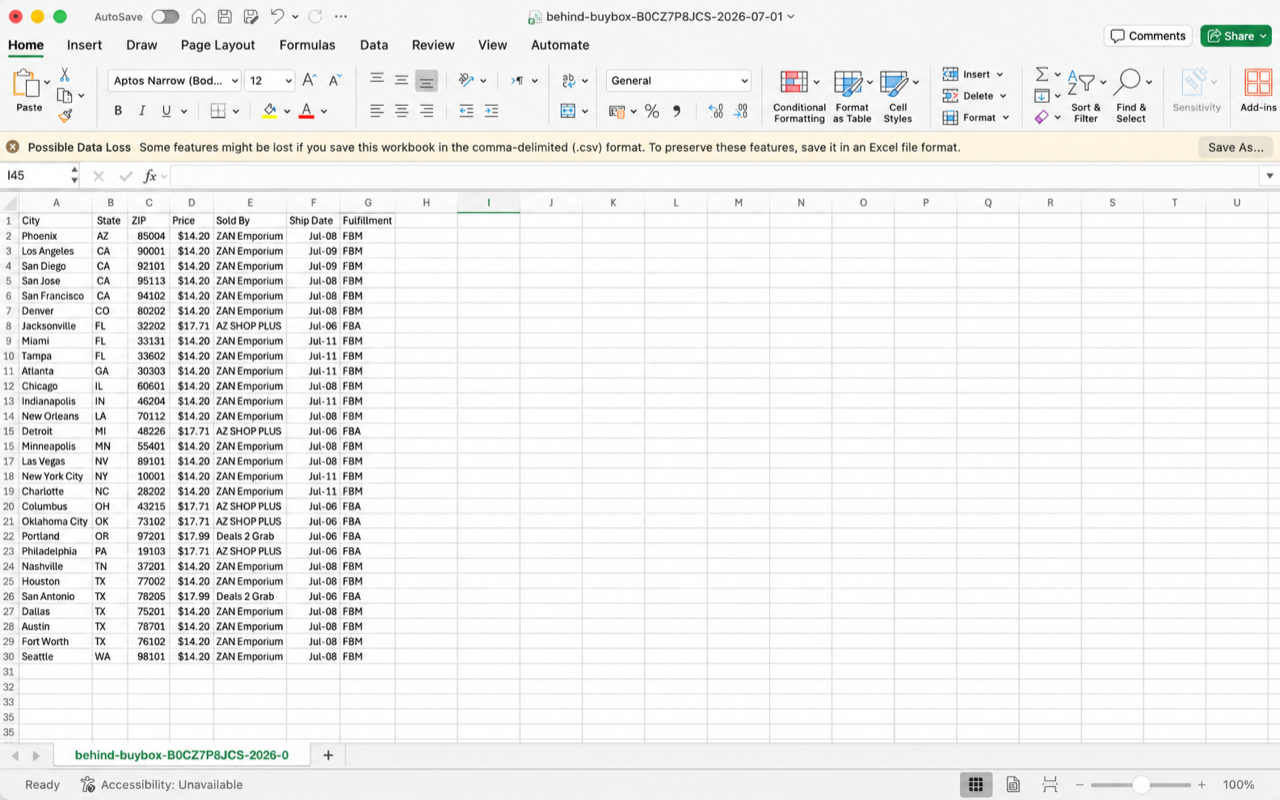This screenshot has height=800, width=1280.
Task: Toggle Underline formatting
Action: coord(166,111)
